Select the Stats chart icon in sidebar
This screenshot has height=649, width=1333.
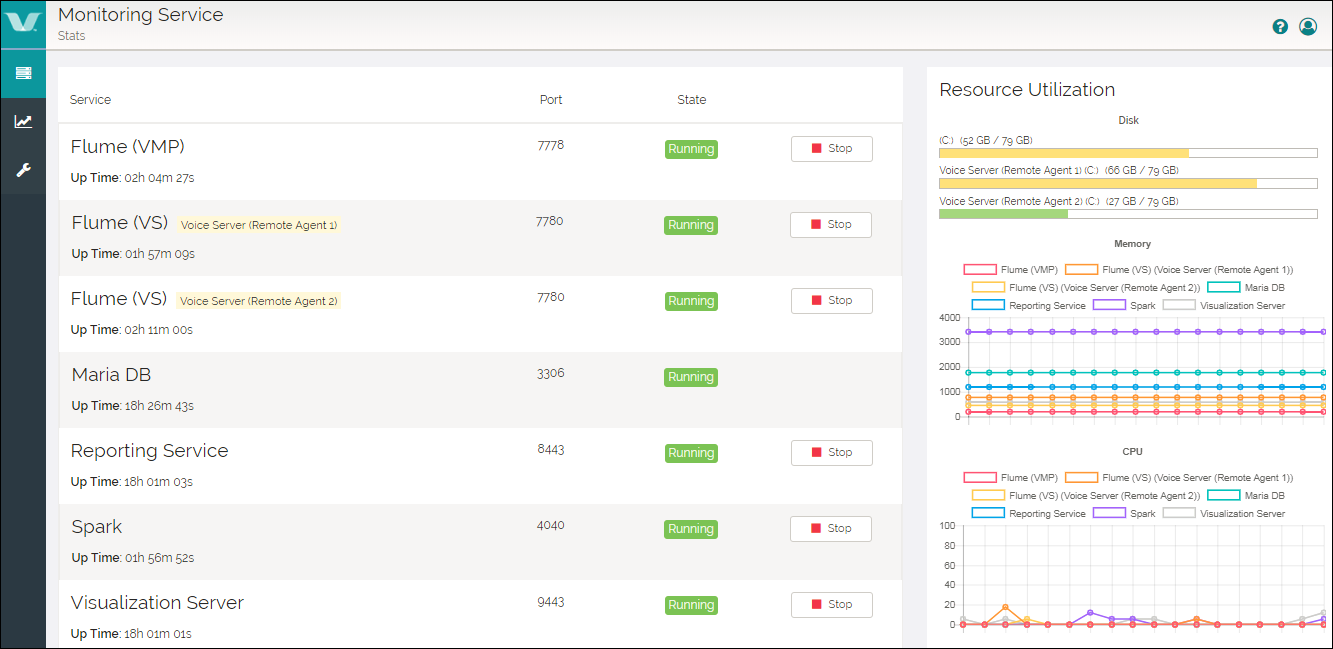[23, 121]
